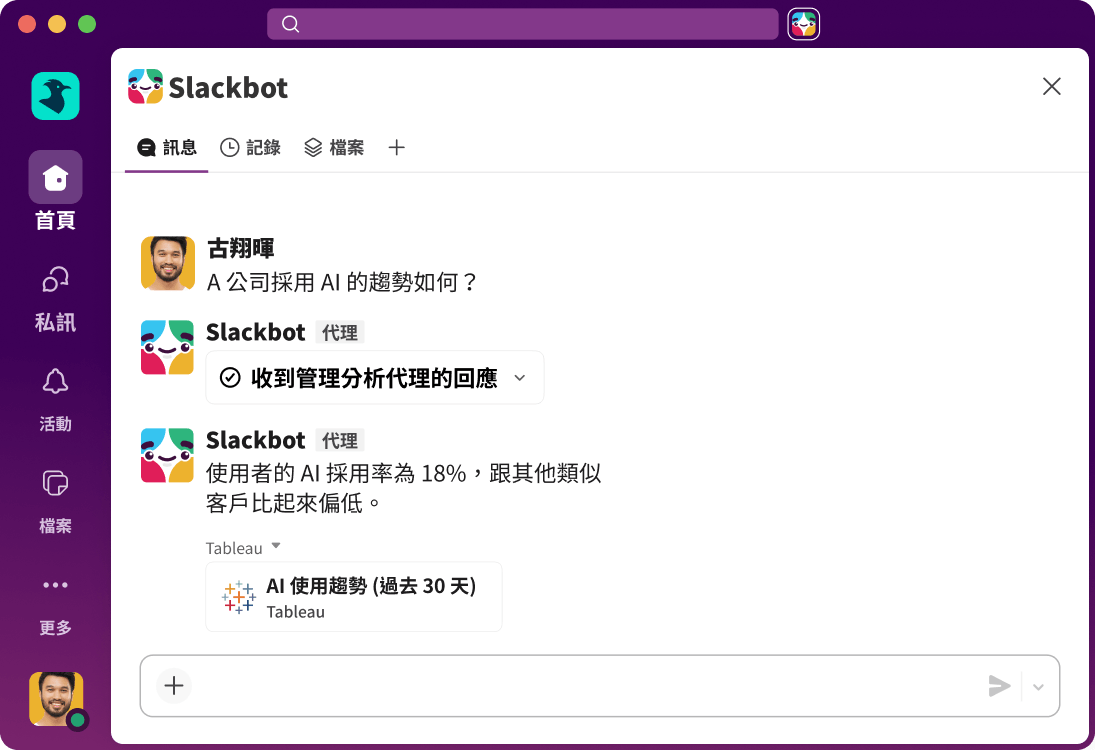Image resolution: width=1095 pixels, height=750 pixels.
Task: Click the 古翔暉 profile photo in the message
Action: 167,263
